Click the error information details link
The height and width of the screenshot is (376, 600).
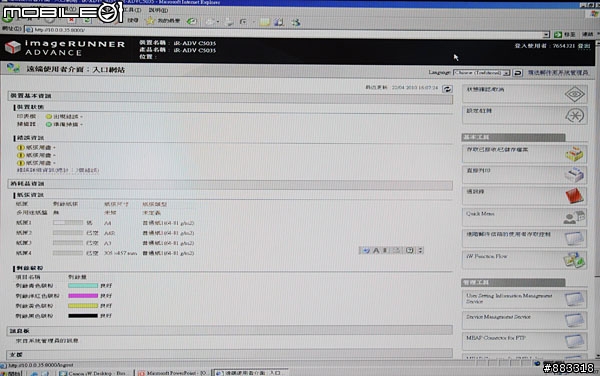58,170
